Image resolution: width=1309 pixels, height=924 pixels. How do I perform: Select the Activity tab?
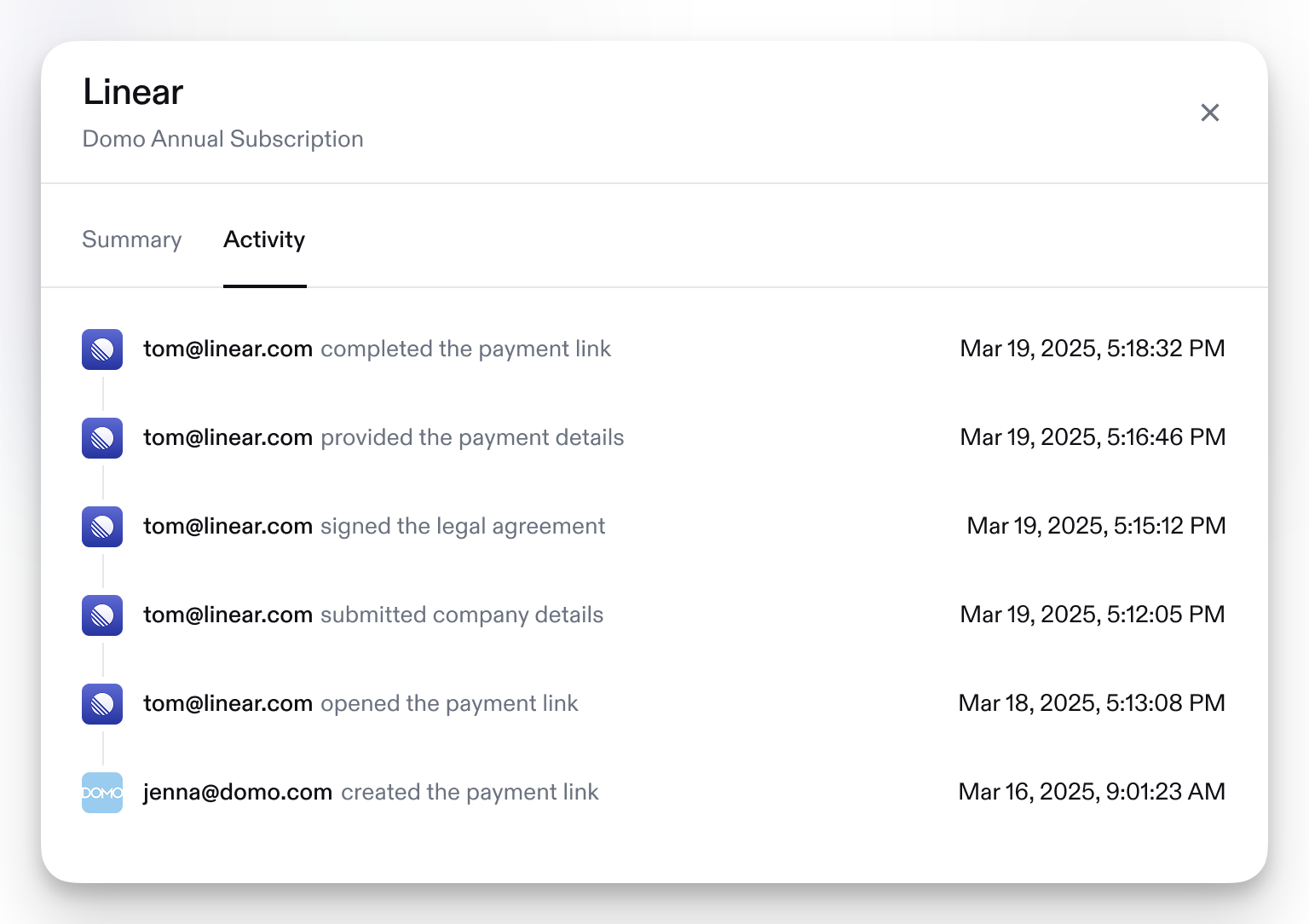[264, 240]
